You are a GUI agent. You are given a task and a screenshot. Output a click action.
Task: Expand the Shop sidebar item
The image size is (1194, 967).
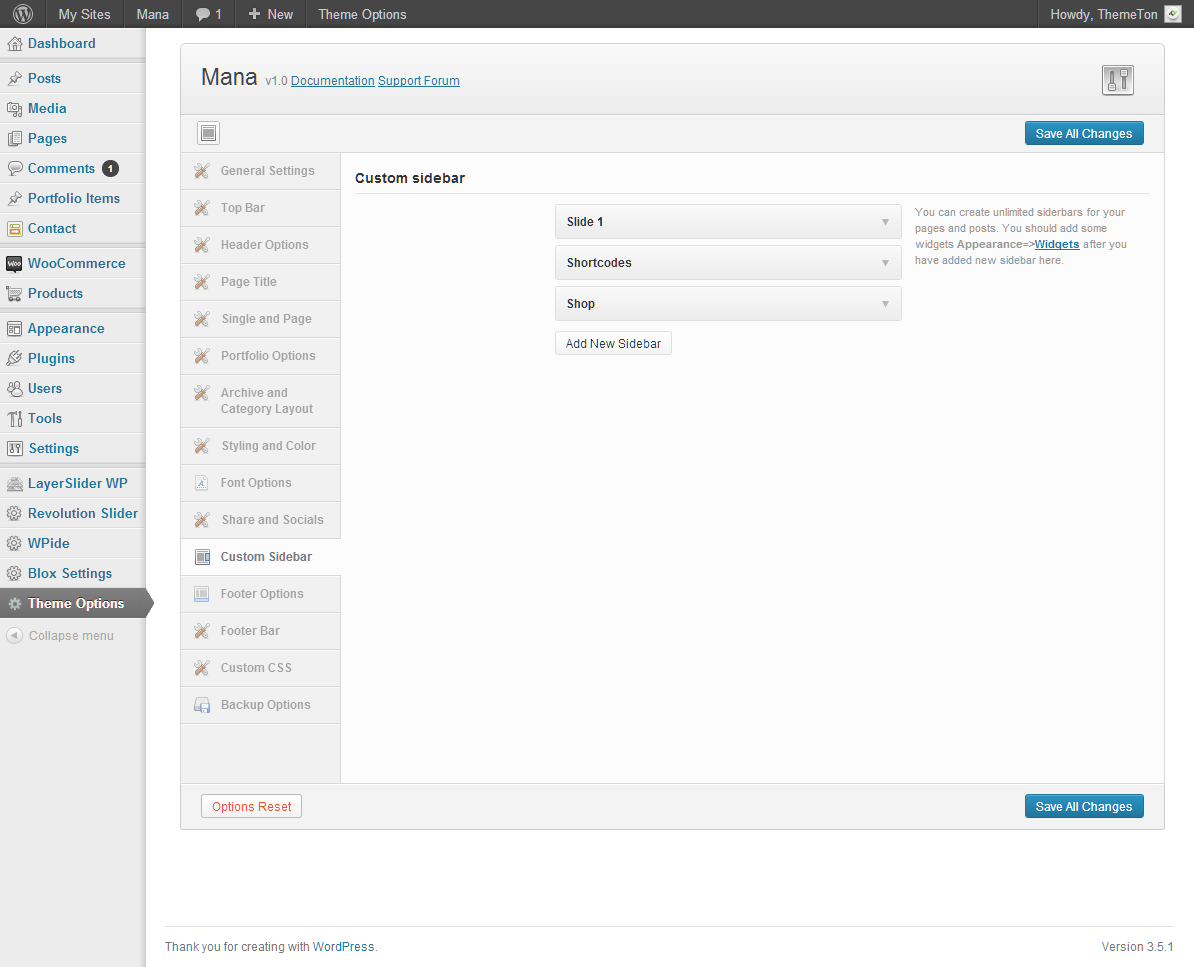885,304
